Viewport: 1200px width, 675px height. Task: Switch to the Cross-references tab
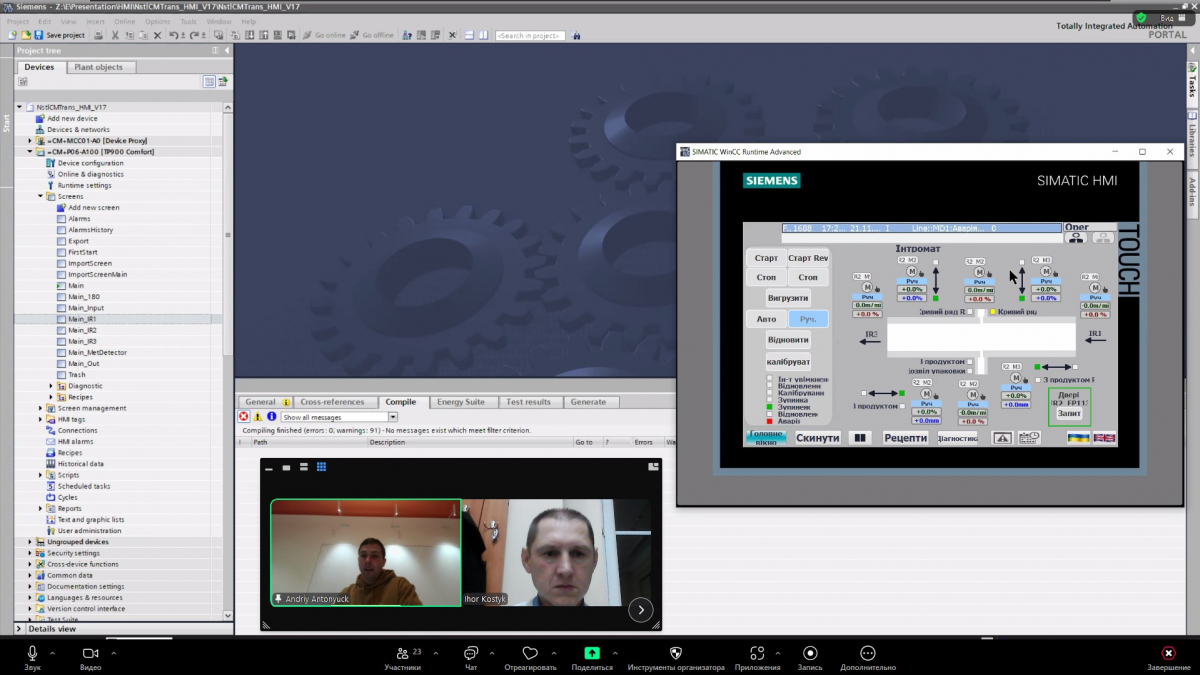[x=332, y=402]
